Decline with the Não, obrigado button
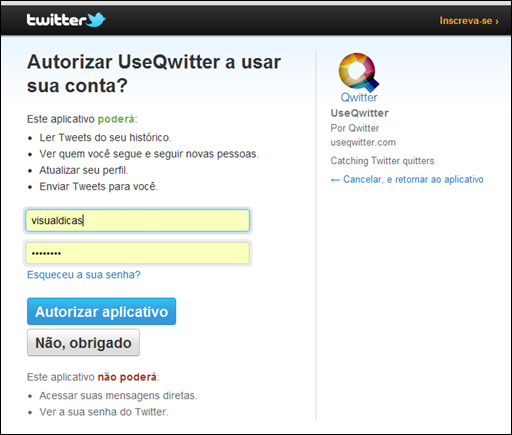 click(83, 343)
